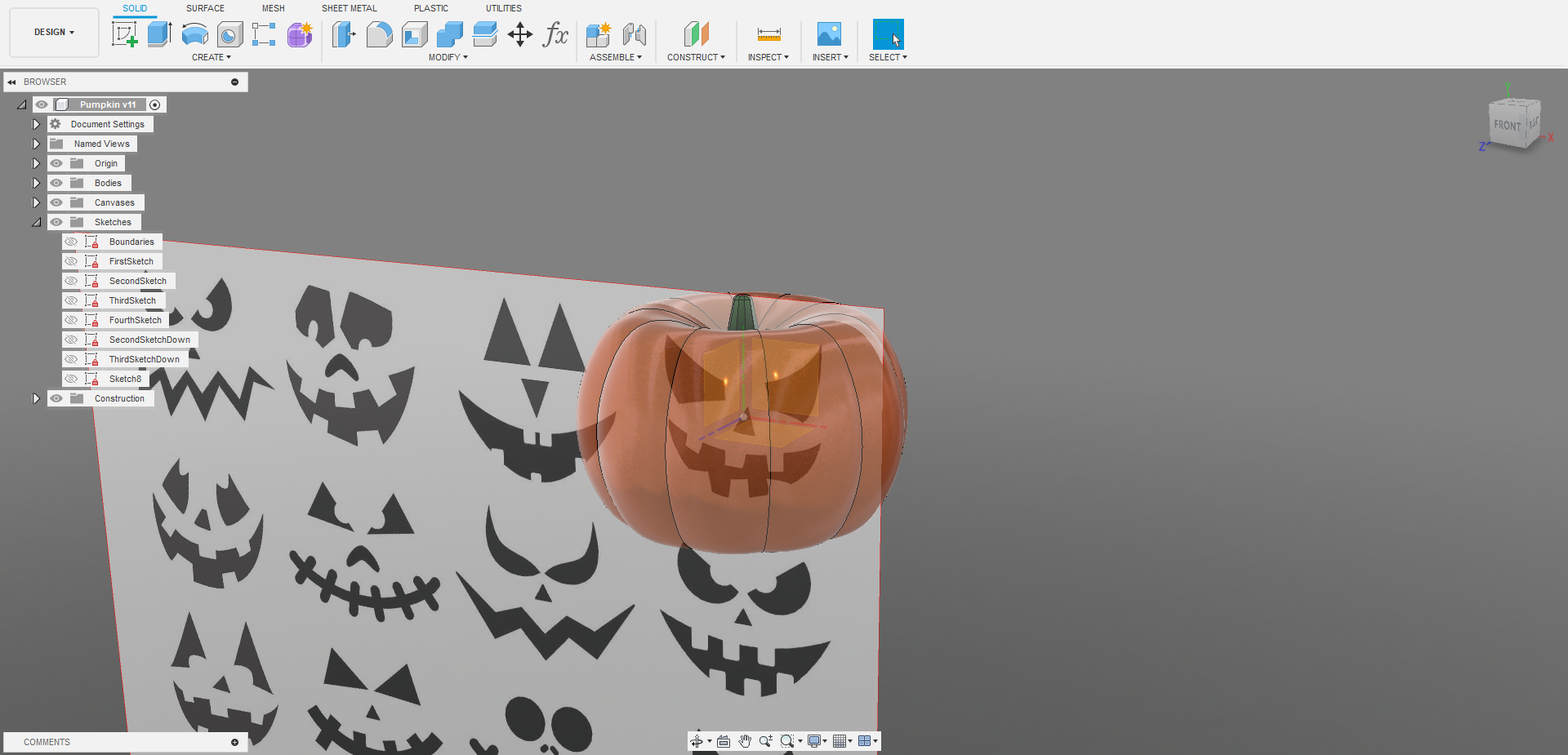Switch to the SURFACE tab
Image resolution: width=1568 pixels, height=755 pixels.
pos(205,8)
